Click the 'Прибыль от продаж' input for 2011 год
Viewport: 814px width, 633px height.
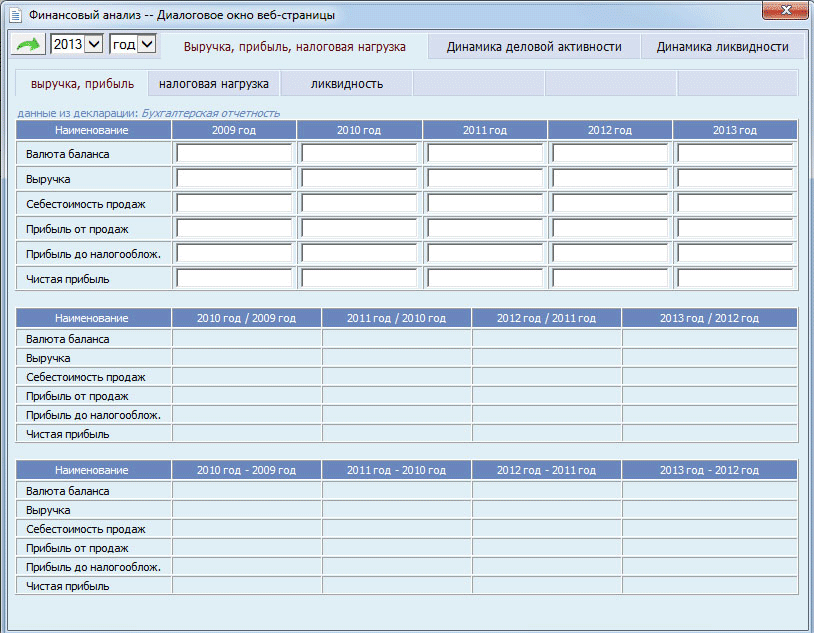[x=485, y=228]
